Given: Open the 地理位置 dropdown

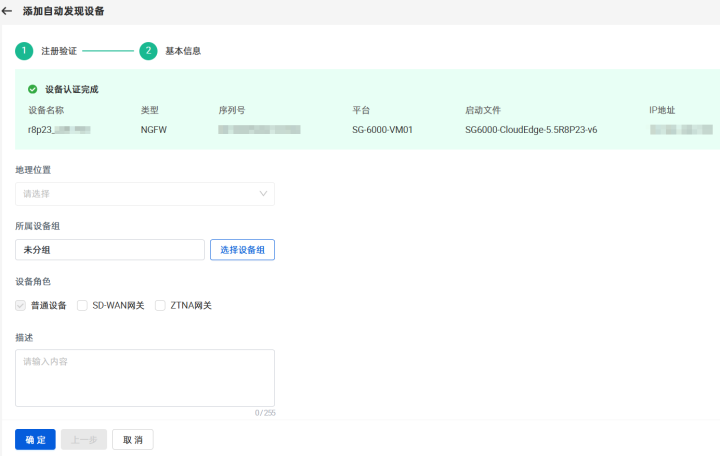Looking at the screenshot, I should (145, 194).
